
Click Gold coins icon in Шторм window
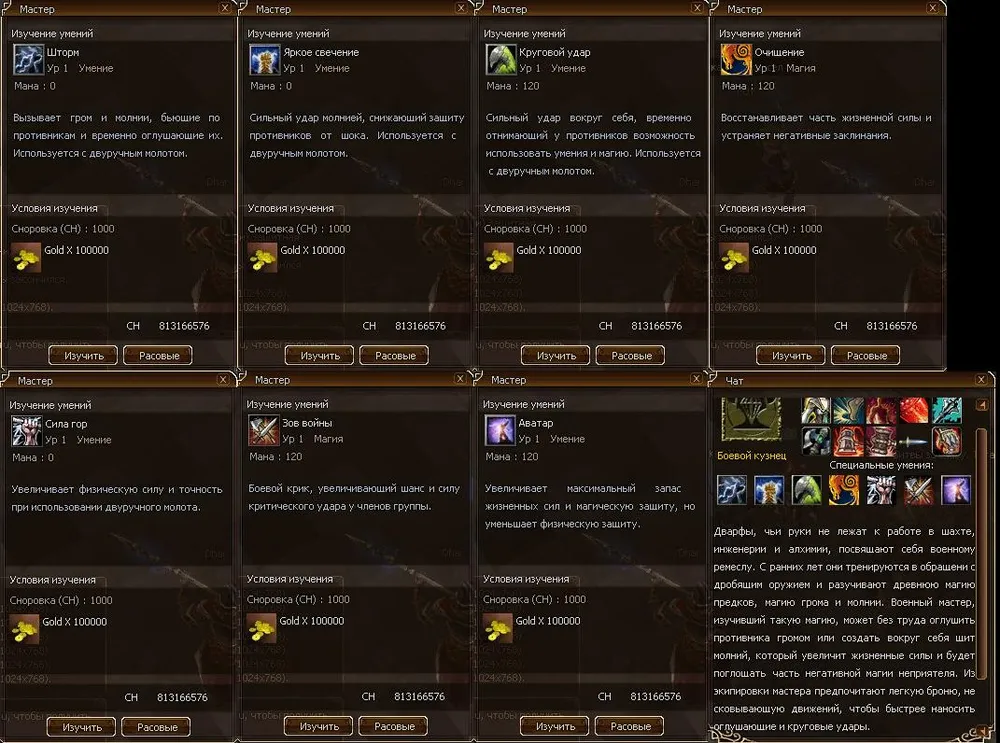(x=27, y=258)
